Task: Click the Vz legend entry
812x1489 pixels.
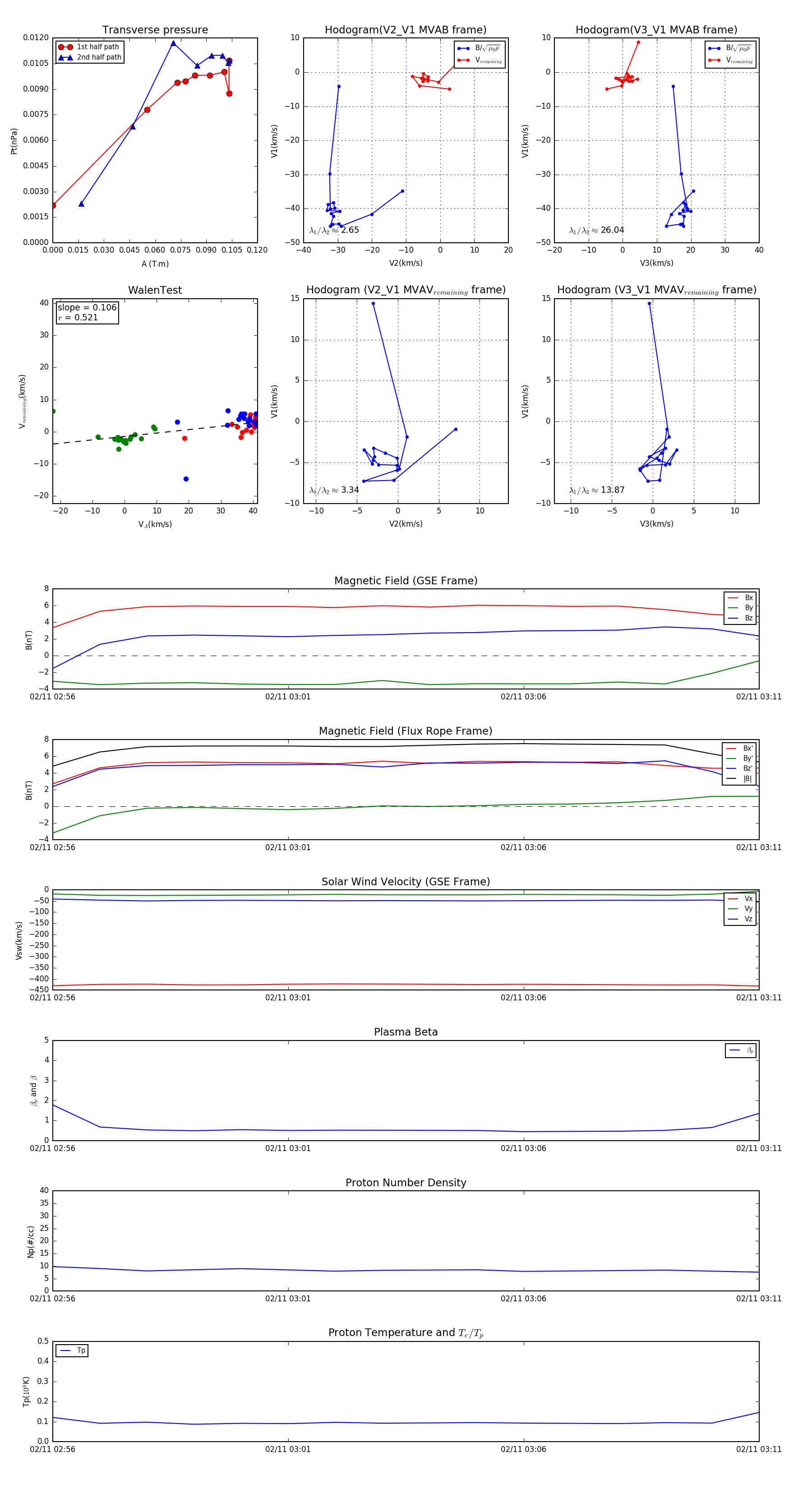Action: point(740,919)
